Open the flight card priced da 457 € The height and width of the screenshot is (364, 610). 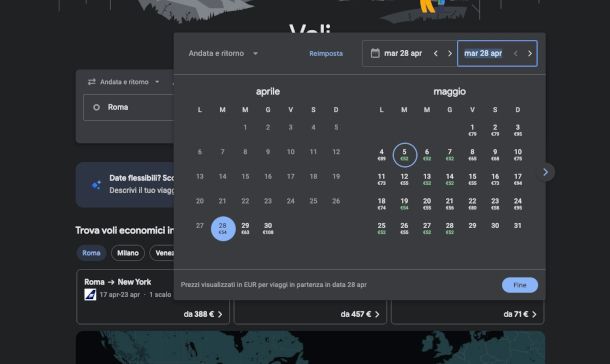(310, 312)
